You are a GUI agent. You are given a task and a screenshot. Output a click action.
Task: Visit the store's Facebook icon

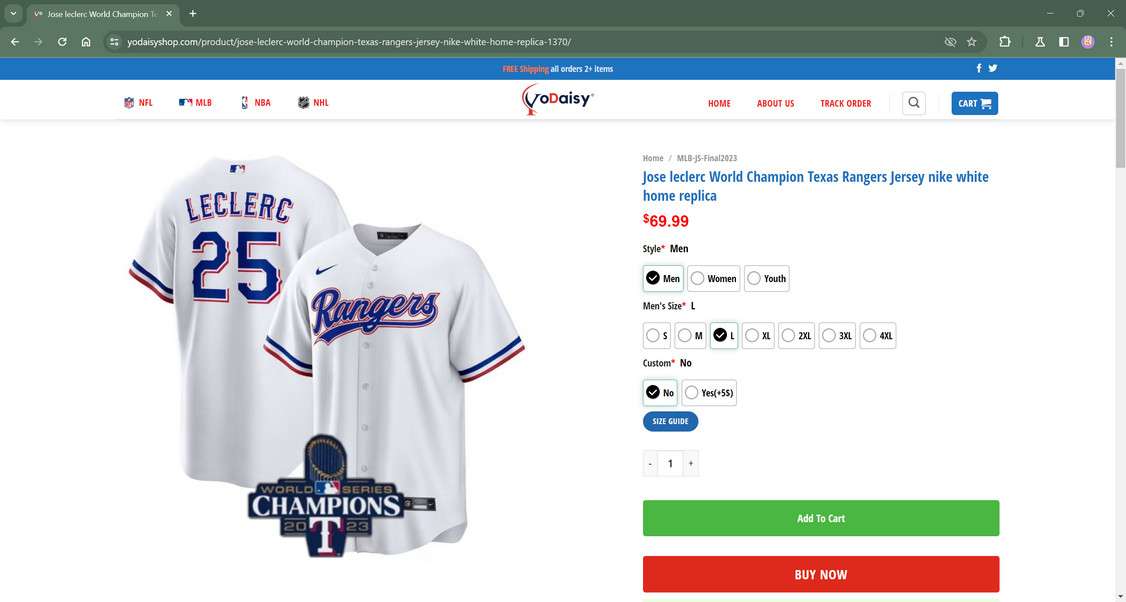(978, 68)
